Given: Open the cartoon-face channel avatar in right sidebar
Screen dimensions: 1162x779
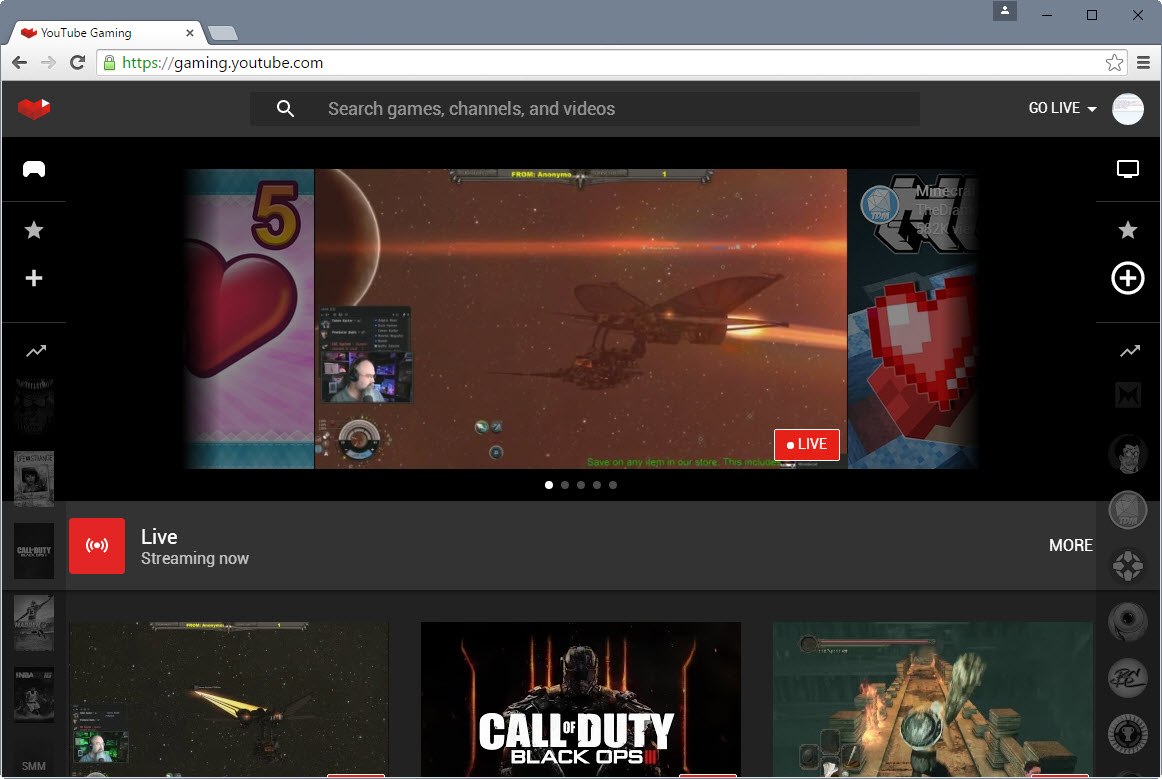Looking at the screenshot, I should click(x=1128, y=454).
